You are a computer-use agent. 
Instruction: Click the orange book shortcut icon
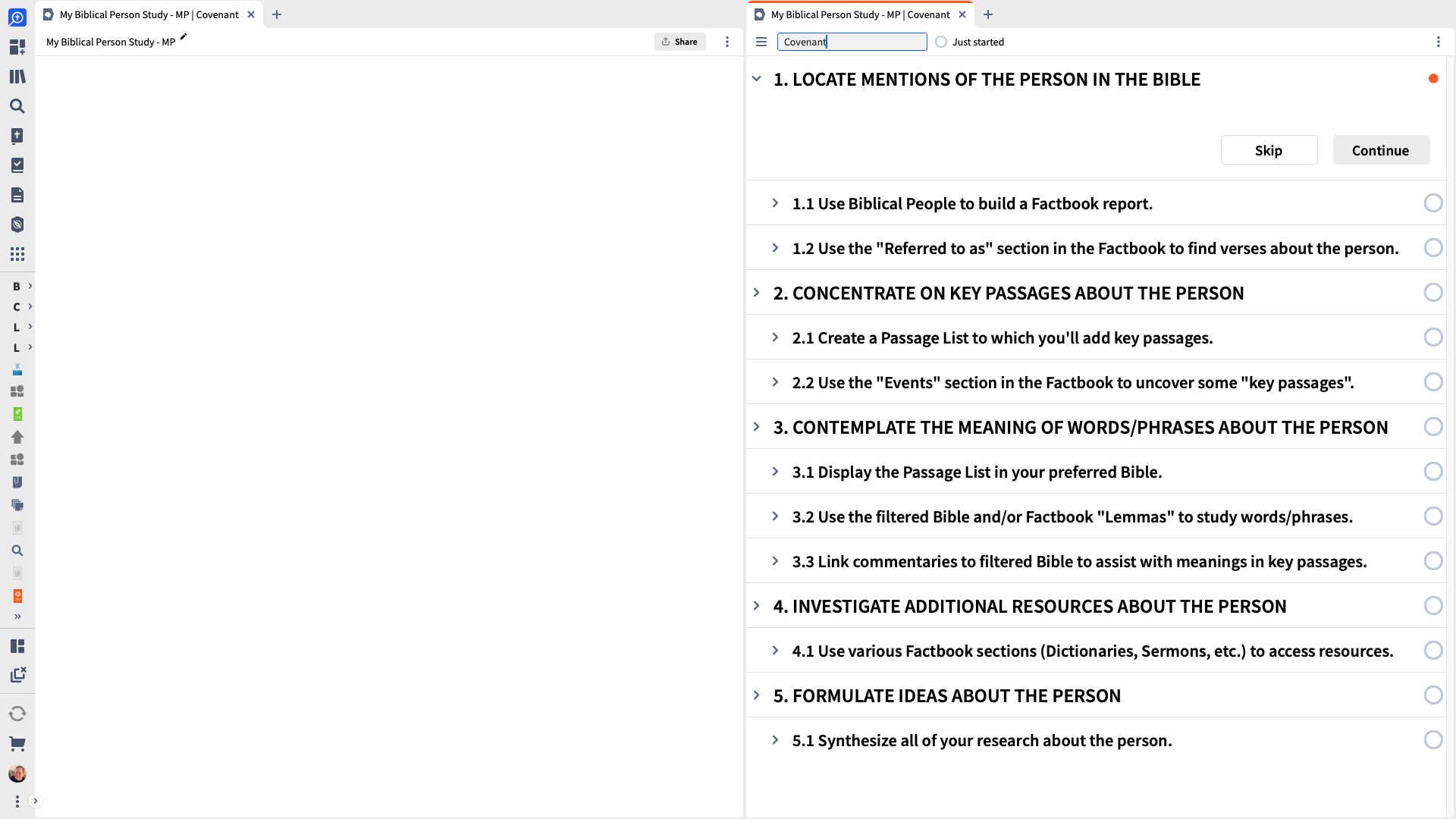click(17, 596)
